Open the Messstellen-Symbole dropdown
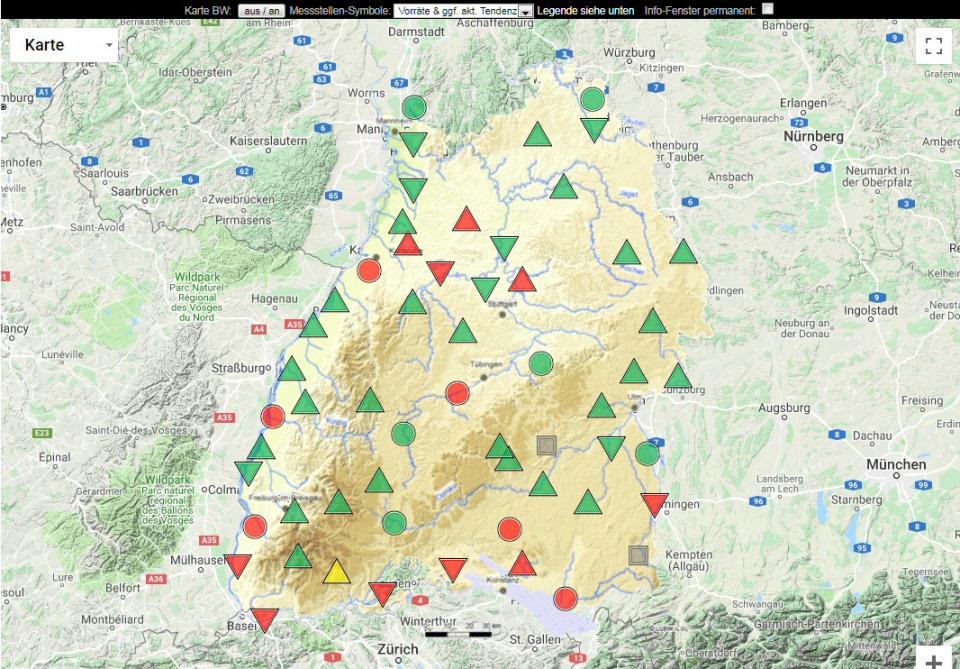This screenshot has height=669, width=960. [462, 10]
